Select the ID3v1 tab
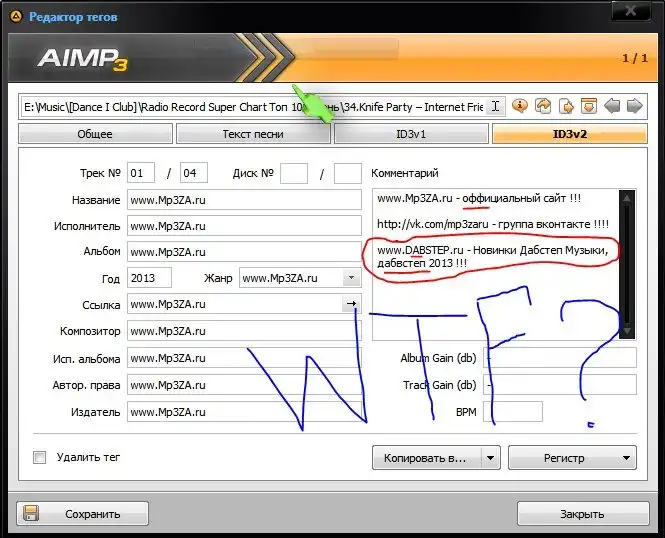The image size is (665, 538). click(x=410, y=134)
